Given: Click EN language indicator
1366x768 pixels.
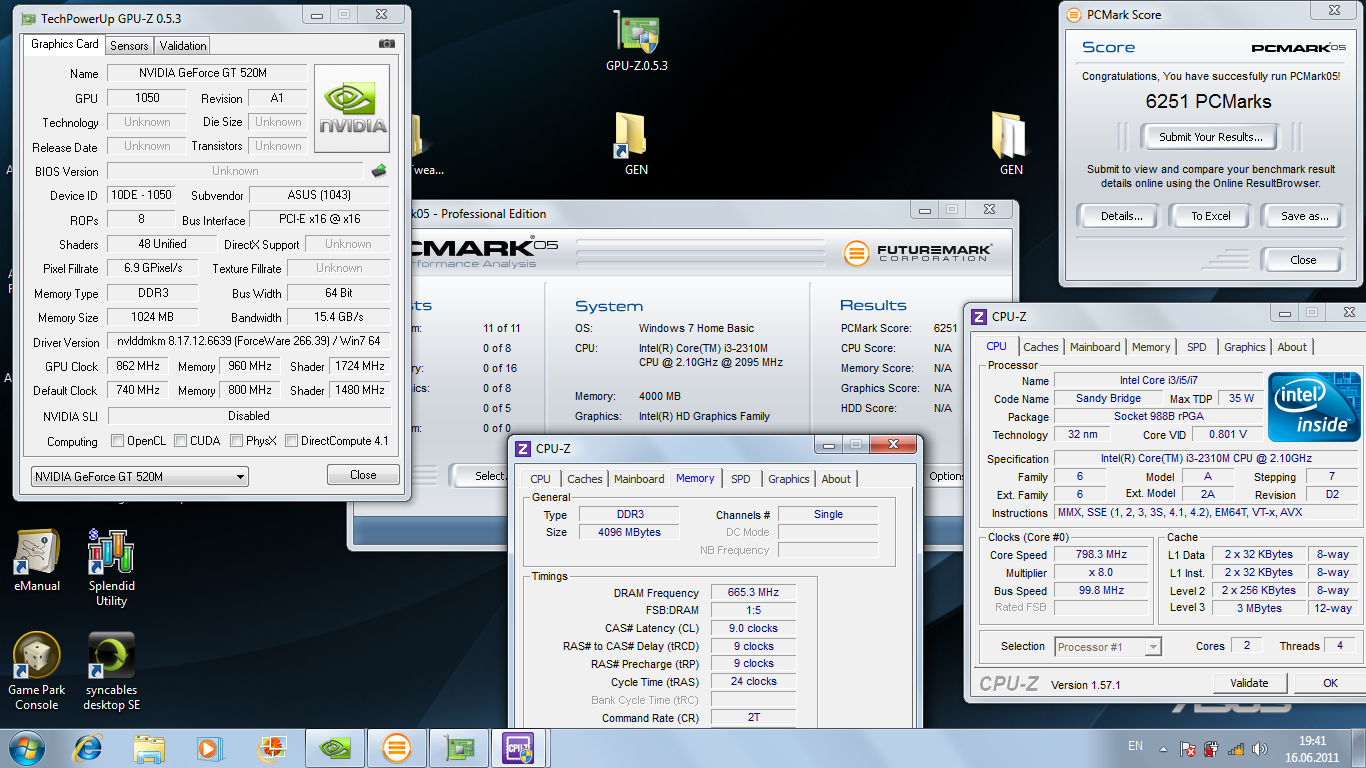Looking at the screenshot, I should pyautogui.click(x=1135, y=746).
